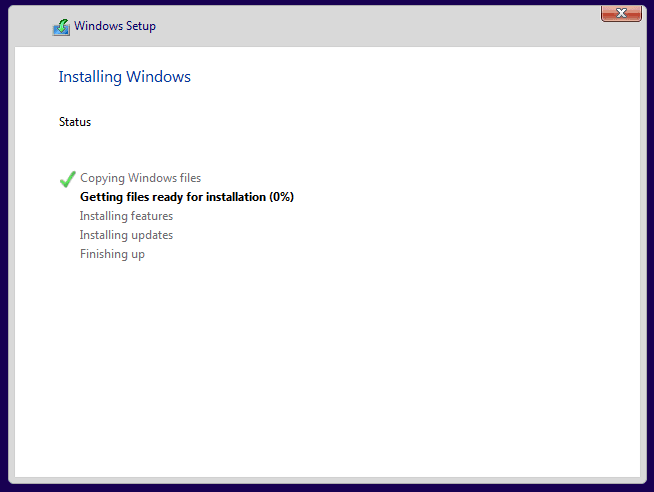Select the "Installing updates" step
The image size is (654, 492).
click(126, 235)
